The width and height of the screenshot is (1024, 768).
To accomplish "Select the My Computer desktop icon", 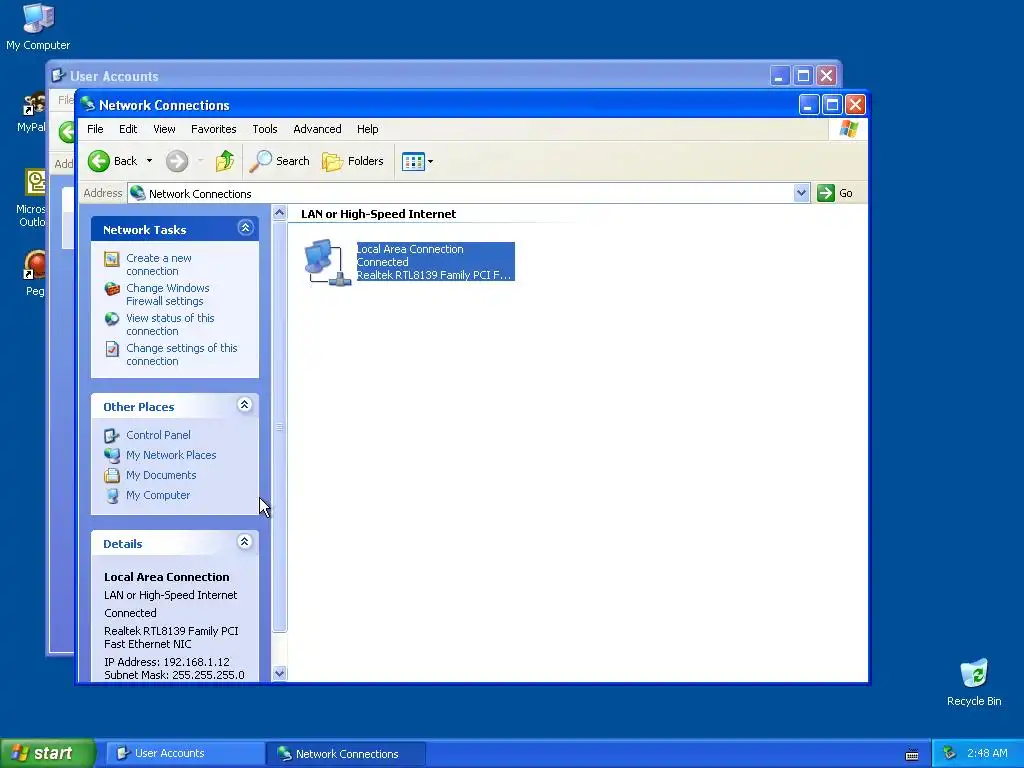I will click(38, 26).
